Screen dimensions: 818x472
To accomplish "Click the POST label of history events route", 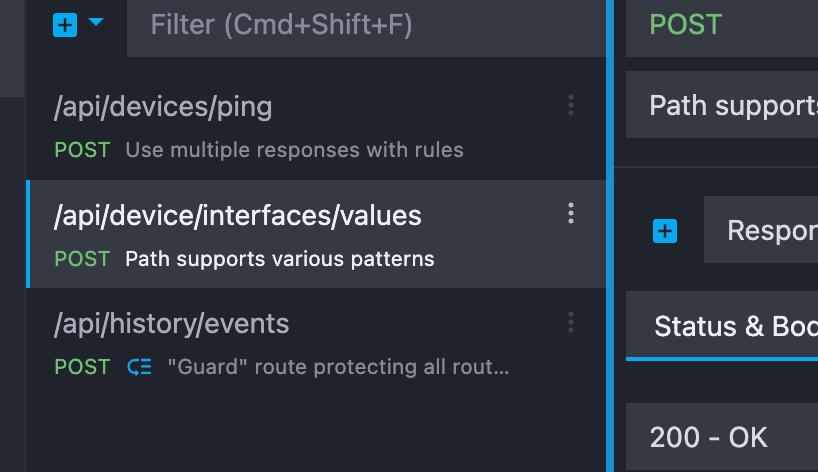I will click(x=82, y=367).
